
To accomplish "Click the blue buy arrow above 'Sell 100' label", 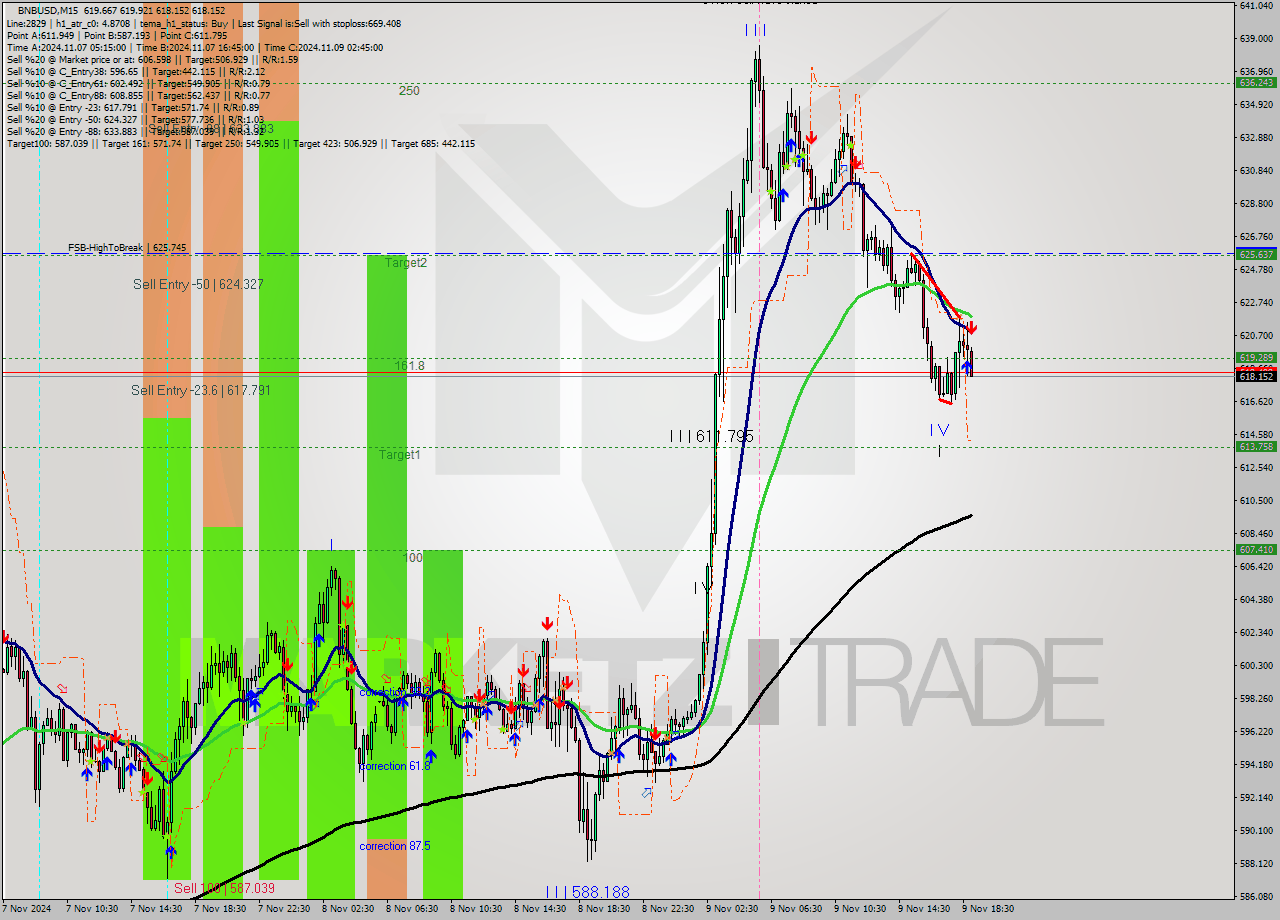I will click(171, 852).
